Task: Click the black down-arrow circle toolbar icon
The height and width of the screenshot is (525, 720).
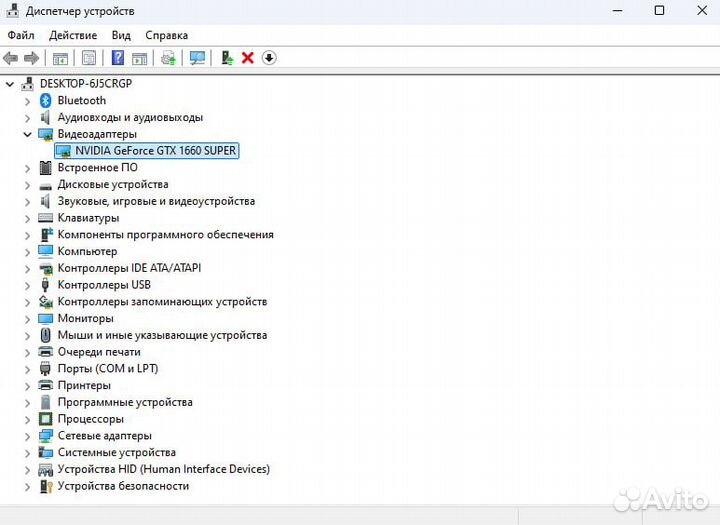Action: pos(269,58)
